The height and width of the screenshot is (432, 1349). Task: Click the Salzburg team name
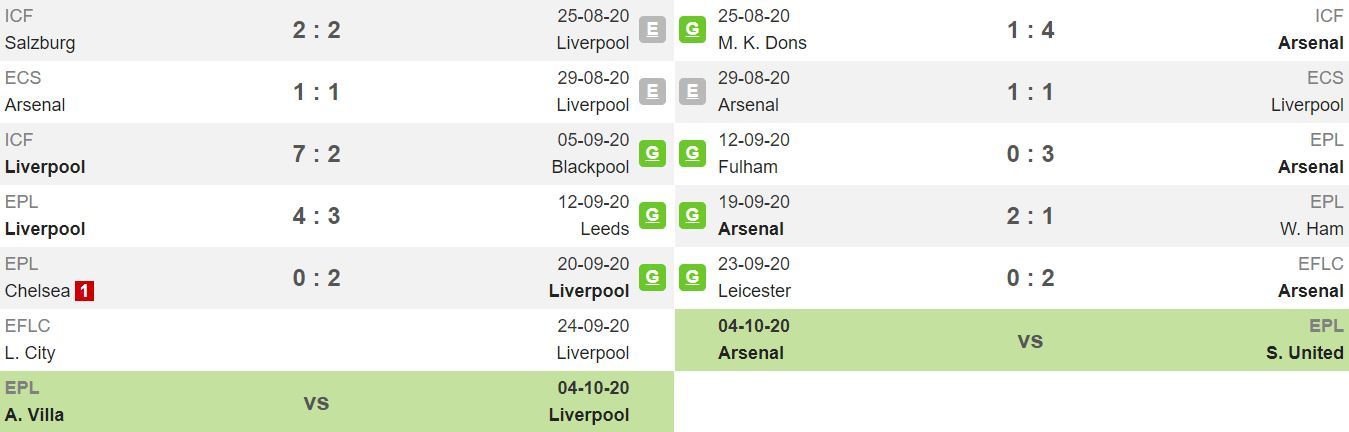pos(40,43)
